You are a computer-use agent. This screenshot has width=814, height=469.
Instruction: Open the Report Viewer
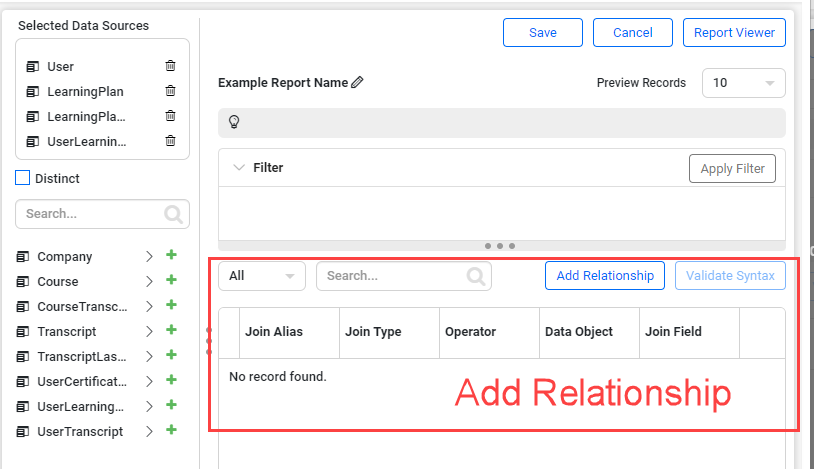734,32
